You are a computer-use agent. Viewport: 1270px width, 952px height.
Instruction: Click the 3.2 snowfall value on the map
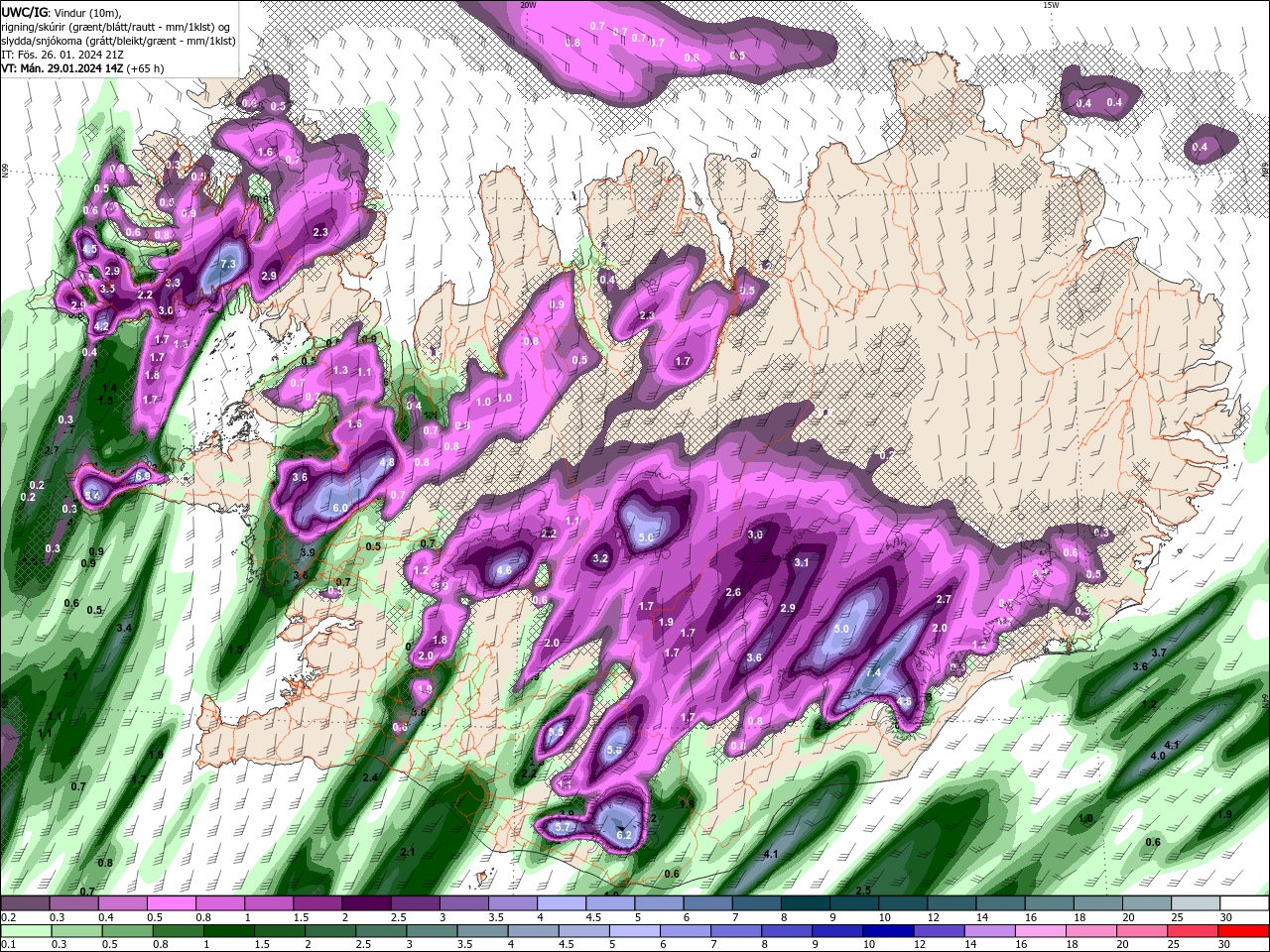click(x=600, y=559)
